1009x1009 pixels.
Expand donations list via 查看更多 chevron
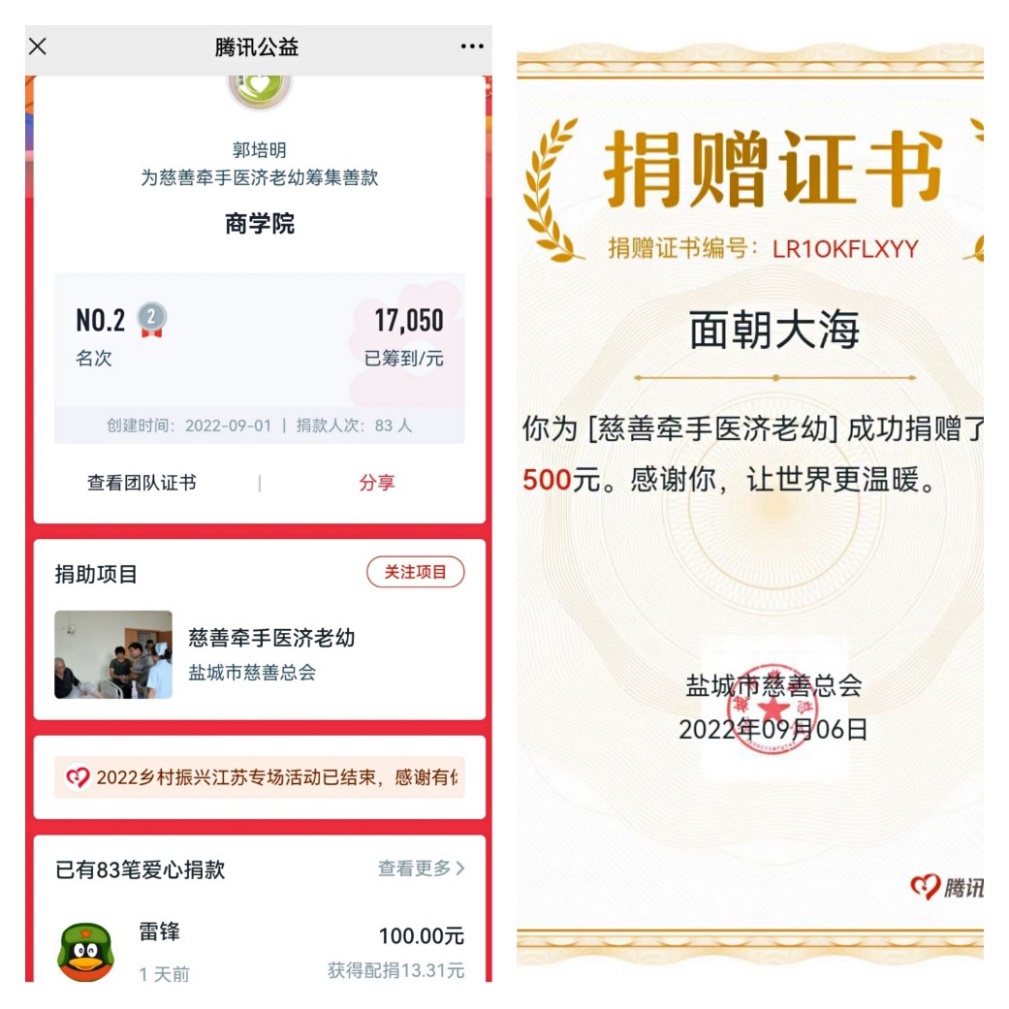click(x=421, y=869)
